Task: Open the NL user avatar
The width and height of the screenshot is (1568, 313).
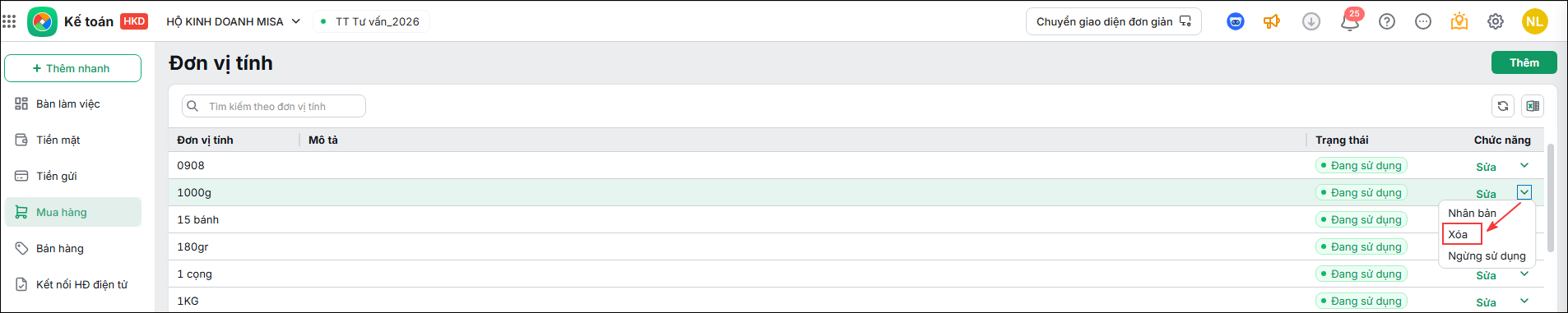Action: (x=1535, y=21)
